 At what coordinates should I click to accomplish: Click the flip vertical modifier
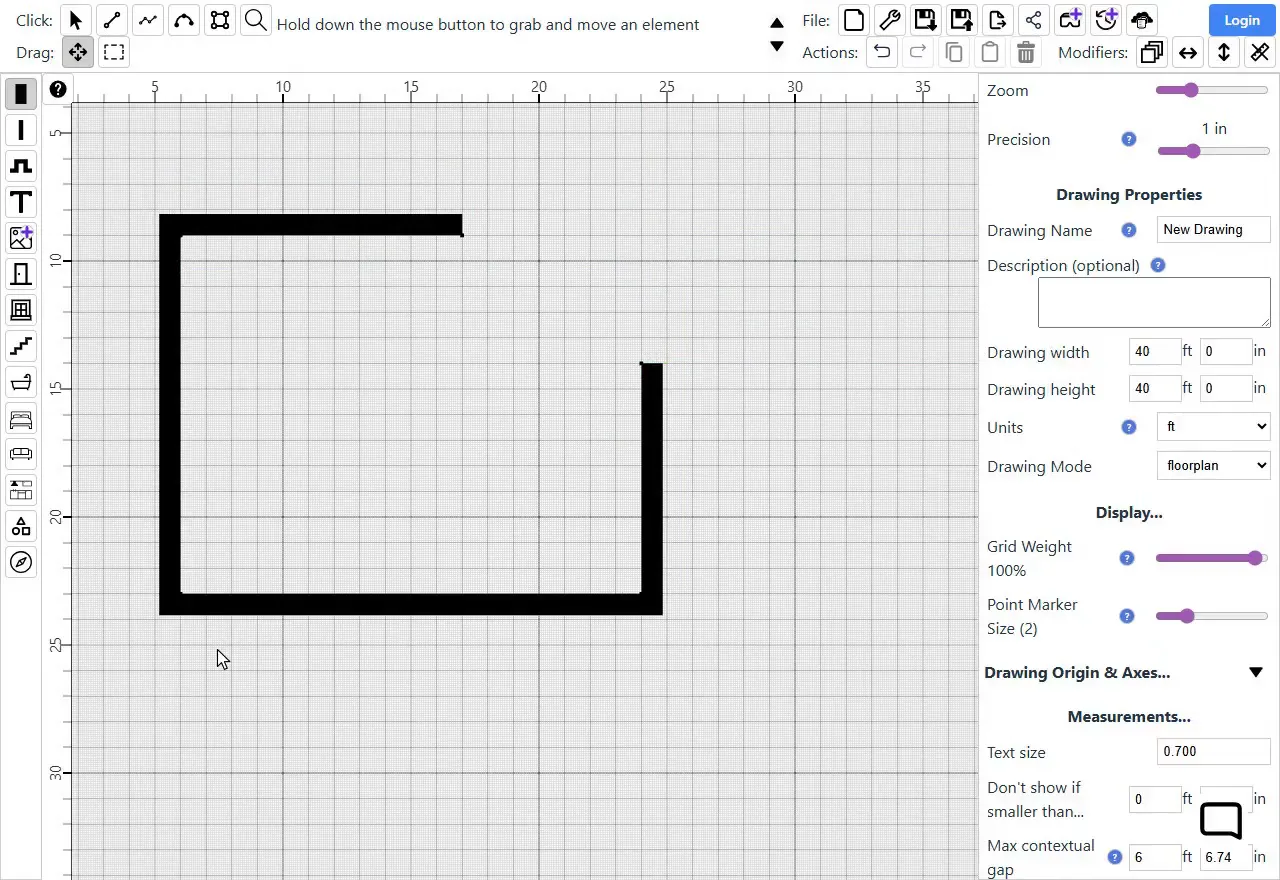coord(1224,52)
